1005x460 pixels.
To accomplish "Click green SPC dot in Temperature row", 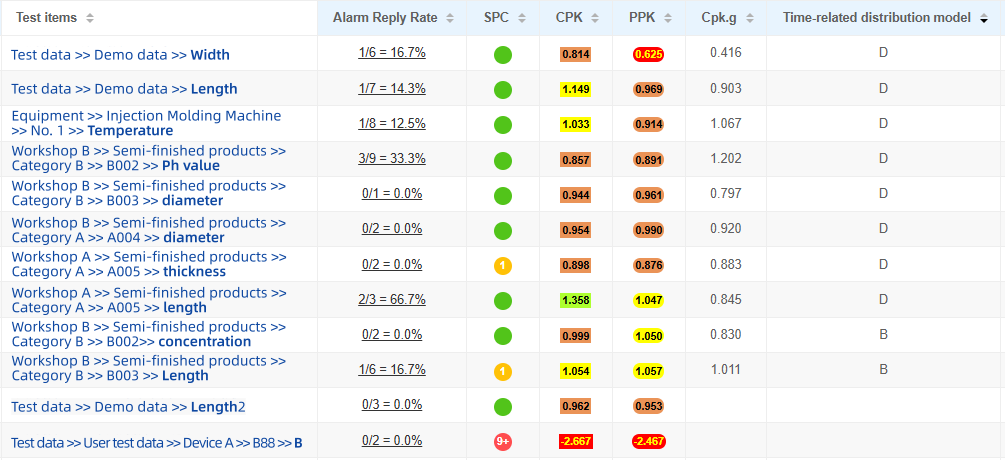I will 503,125.
